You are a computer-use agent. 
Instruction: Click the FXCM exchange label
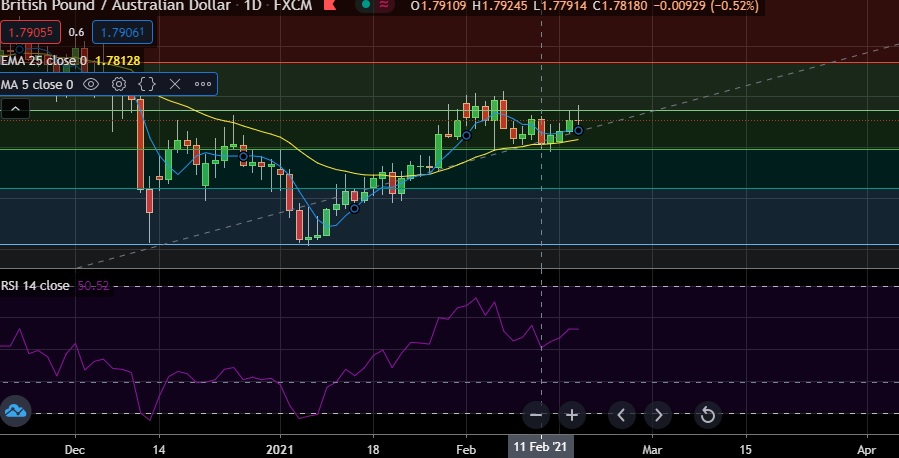click(293, 6)
